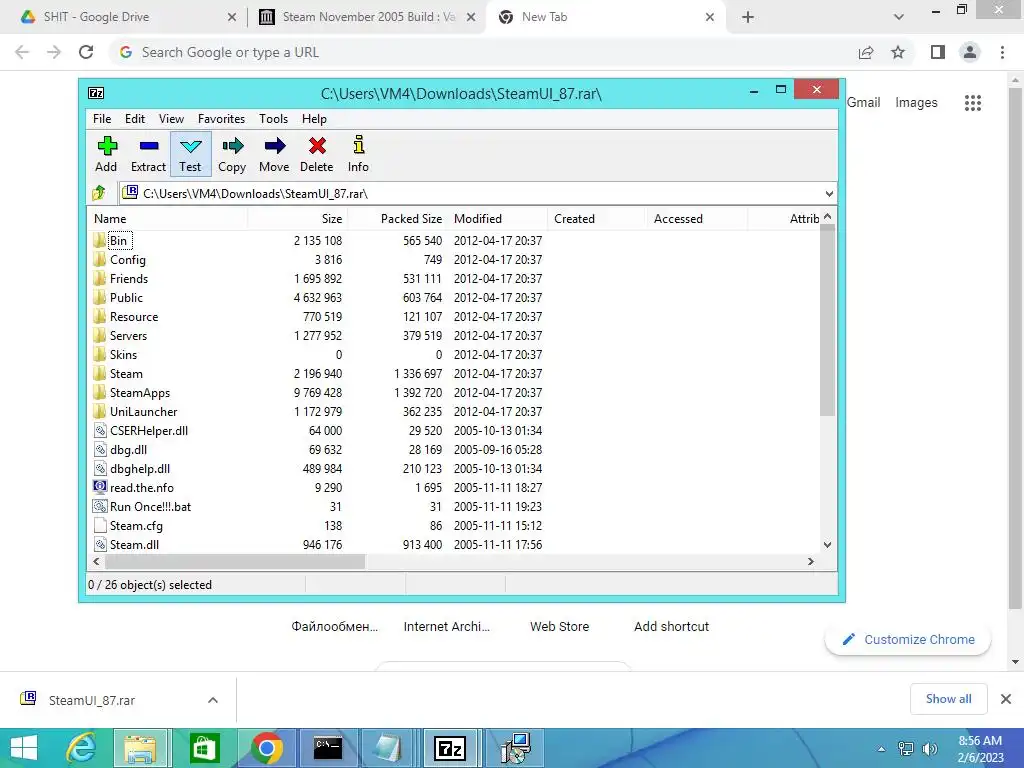1024x768 pixels.
Task: Select the SteamApps folder icon
Action: (99, 392)
